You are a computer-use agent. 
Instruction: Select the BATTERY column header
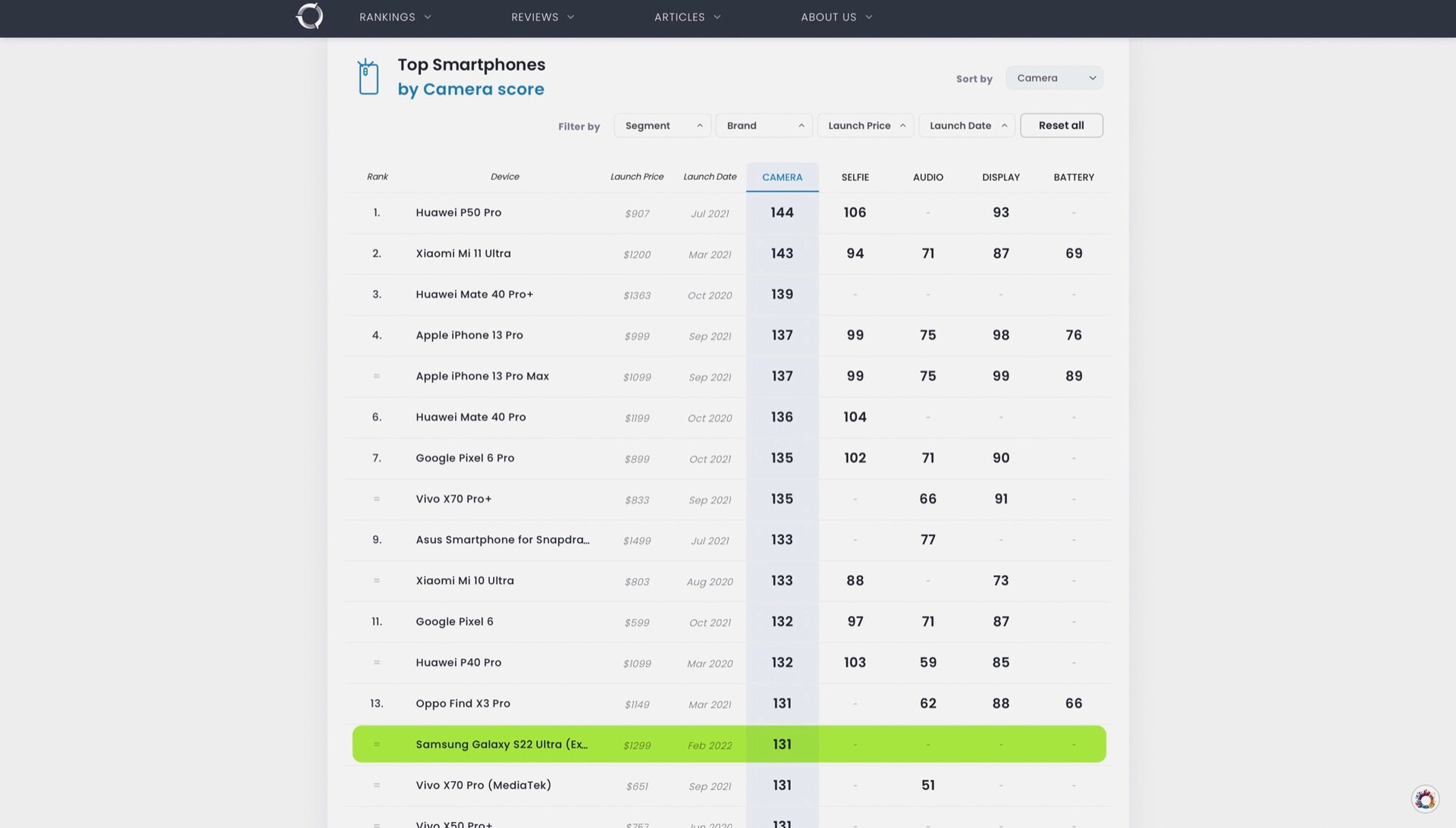tap(1073, 177)
